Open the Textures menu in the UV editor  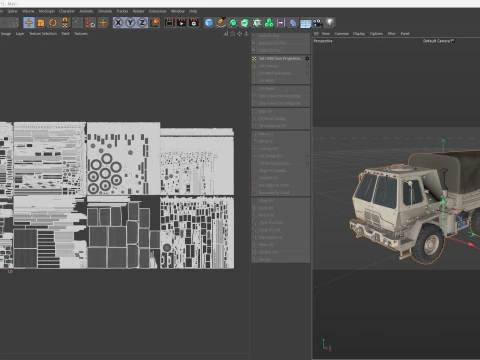coord(81,34)
